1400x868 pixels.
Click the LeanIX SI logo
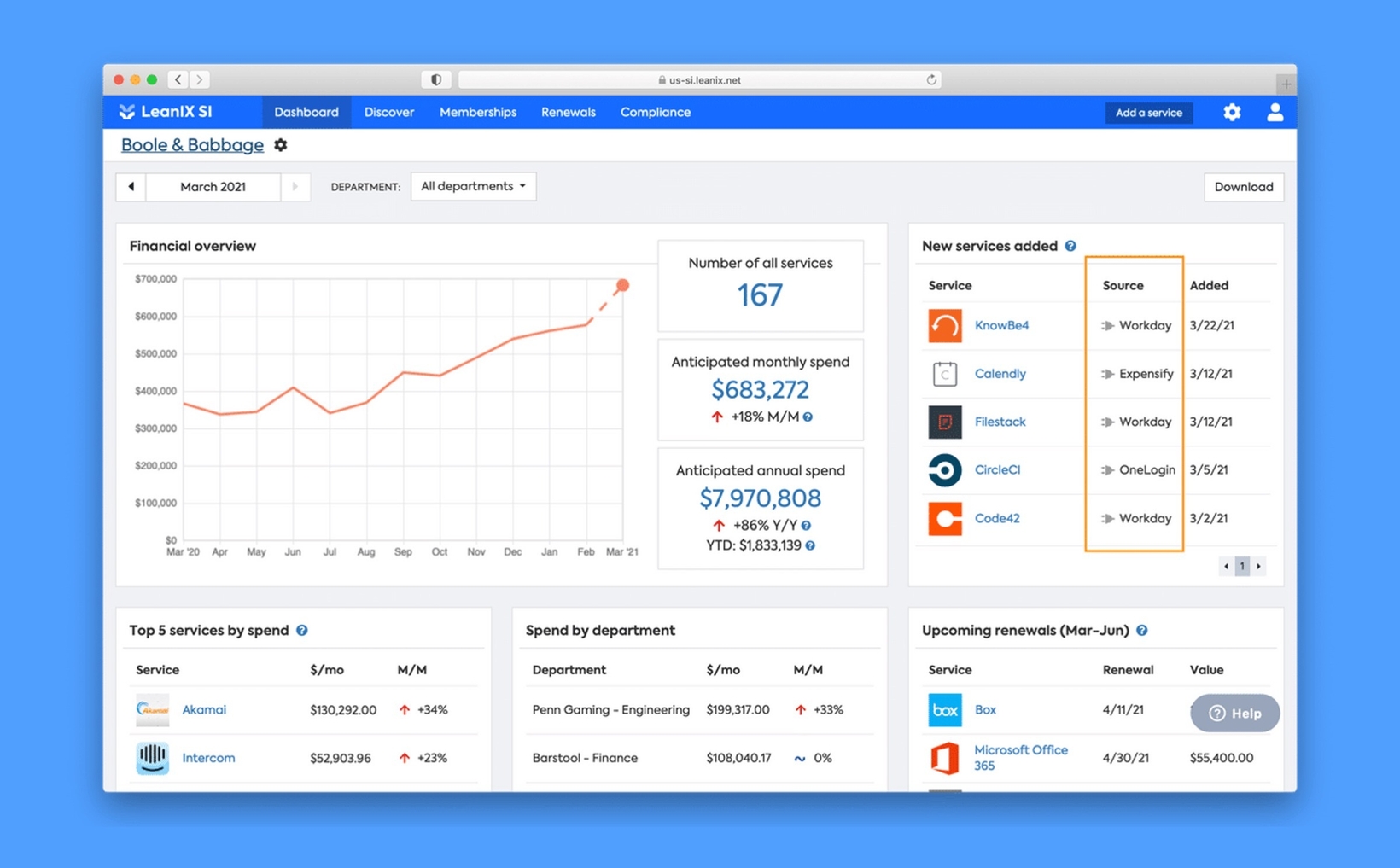click(x=166, y=112)
